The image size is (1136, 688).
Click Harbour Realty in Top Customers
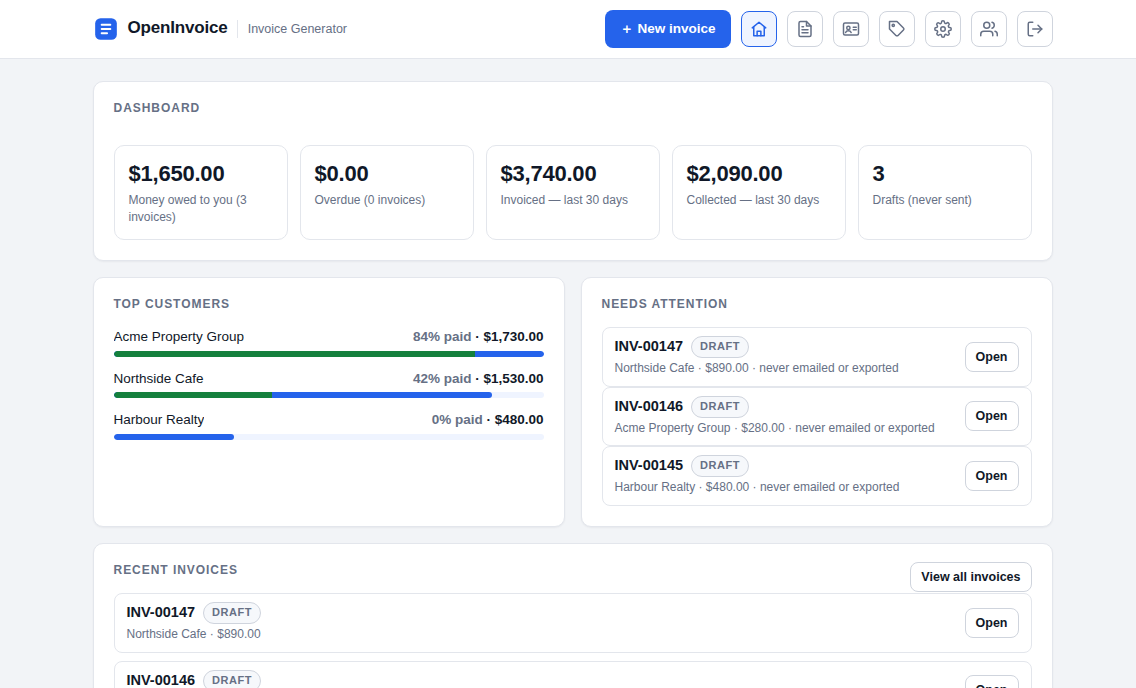pos(159,420)
